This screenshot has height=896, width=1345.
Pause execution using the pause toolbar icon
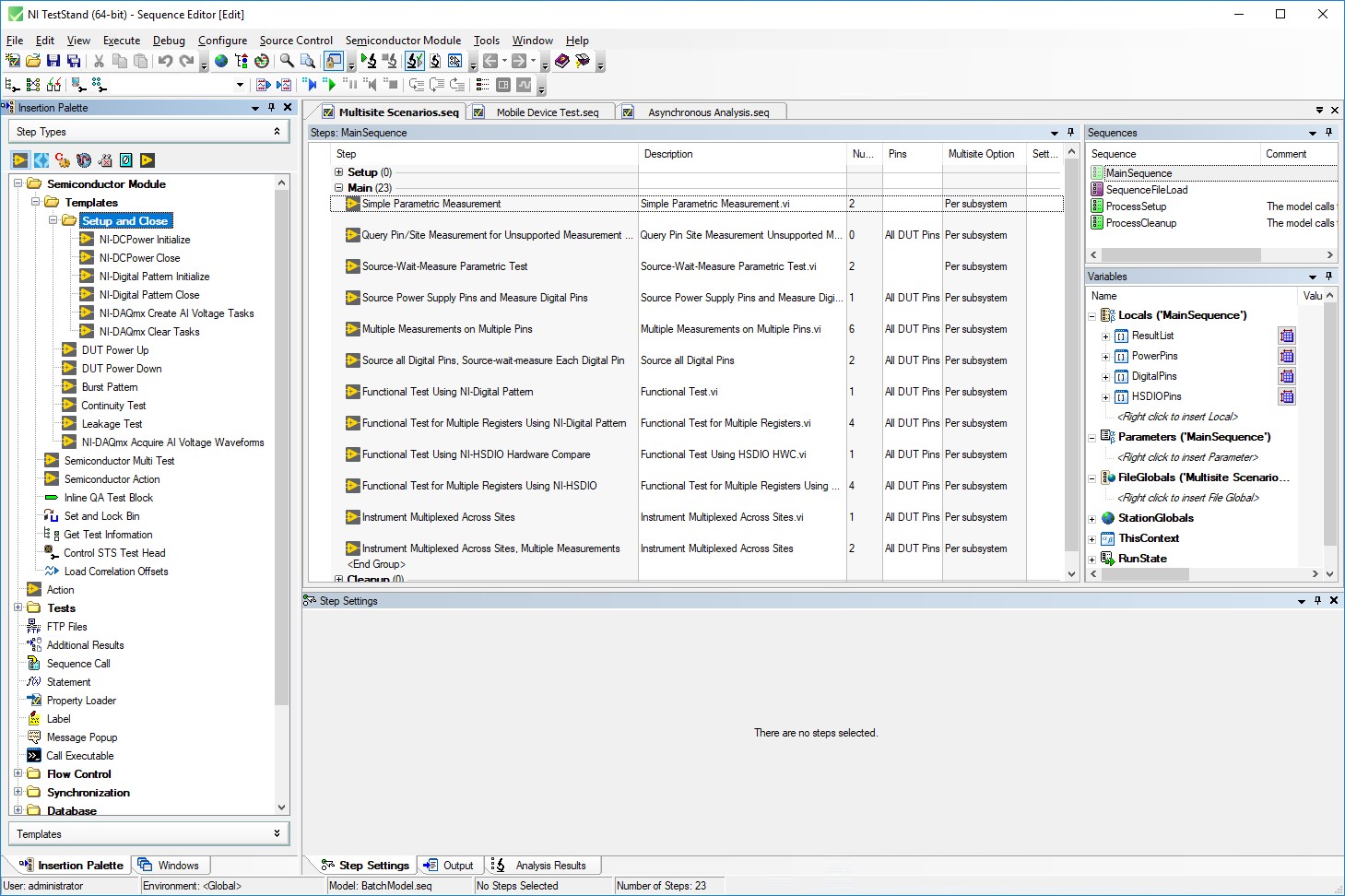point(351,84)
